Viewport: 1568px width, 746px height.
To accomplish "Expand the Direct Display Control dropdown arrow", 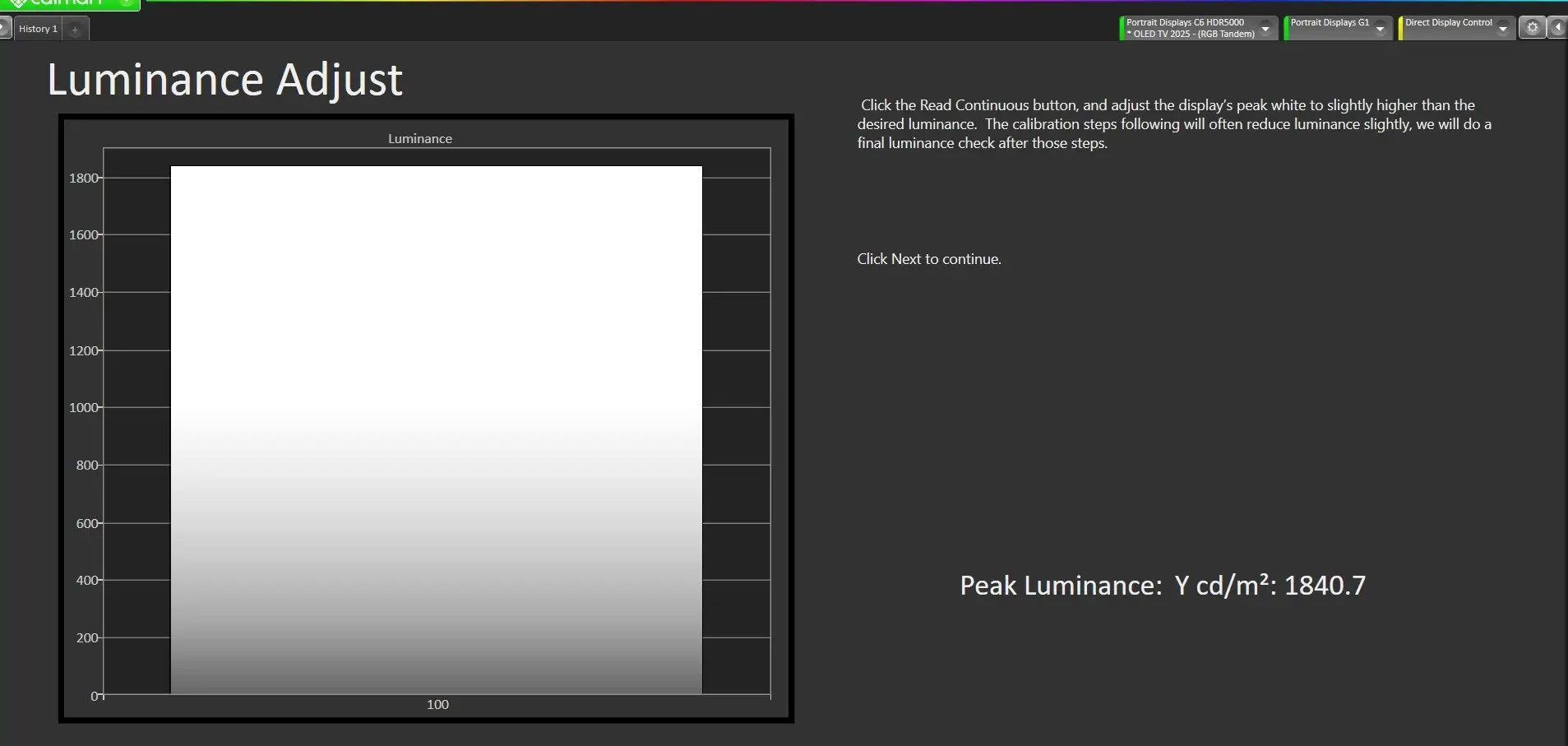I will tap(1503, 29).
